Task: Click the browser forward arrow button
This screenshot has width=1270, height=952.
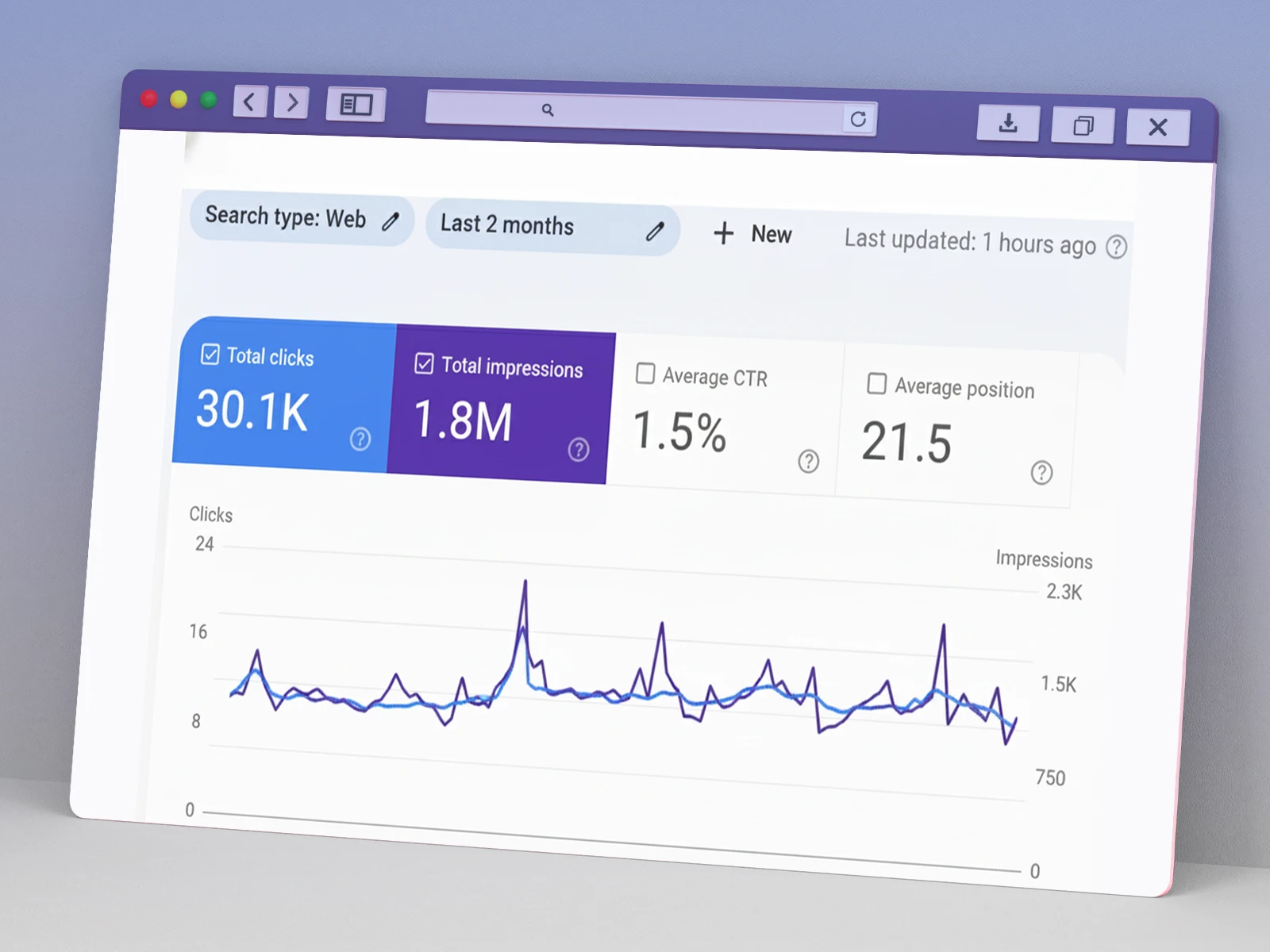Action: (x=291, y=103)
